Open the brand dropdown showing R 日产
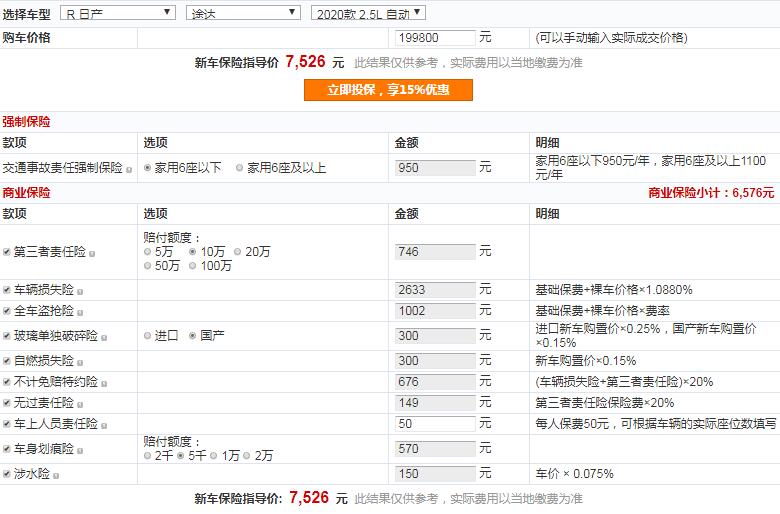The image size is (780, 514). click(117, 13)
